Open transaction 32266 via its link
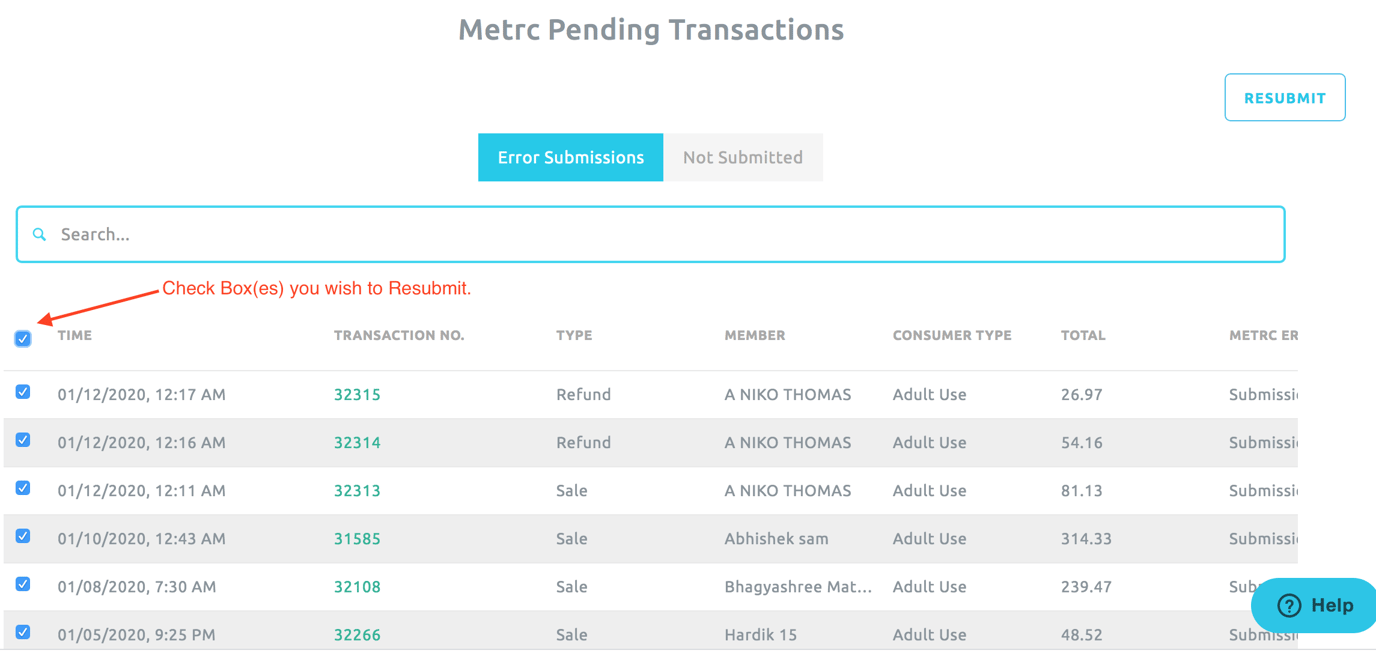Image resolution: width=1376 pixels, height=653 pixels. pos(357,634)
